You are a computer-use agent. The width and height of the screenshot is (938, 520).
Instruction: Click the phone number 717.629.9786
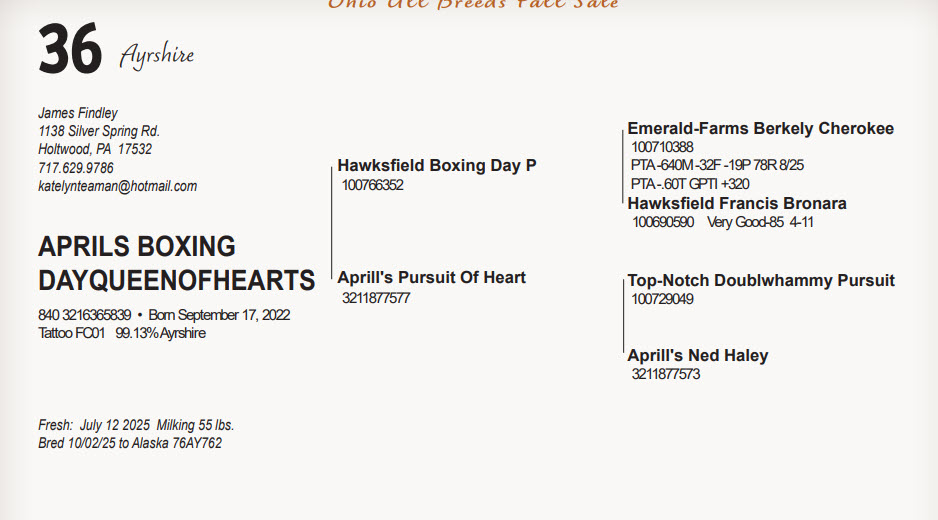[x=76, y=168]
